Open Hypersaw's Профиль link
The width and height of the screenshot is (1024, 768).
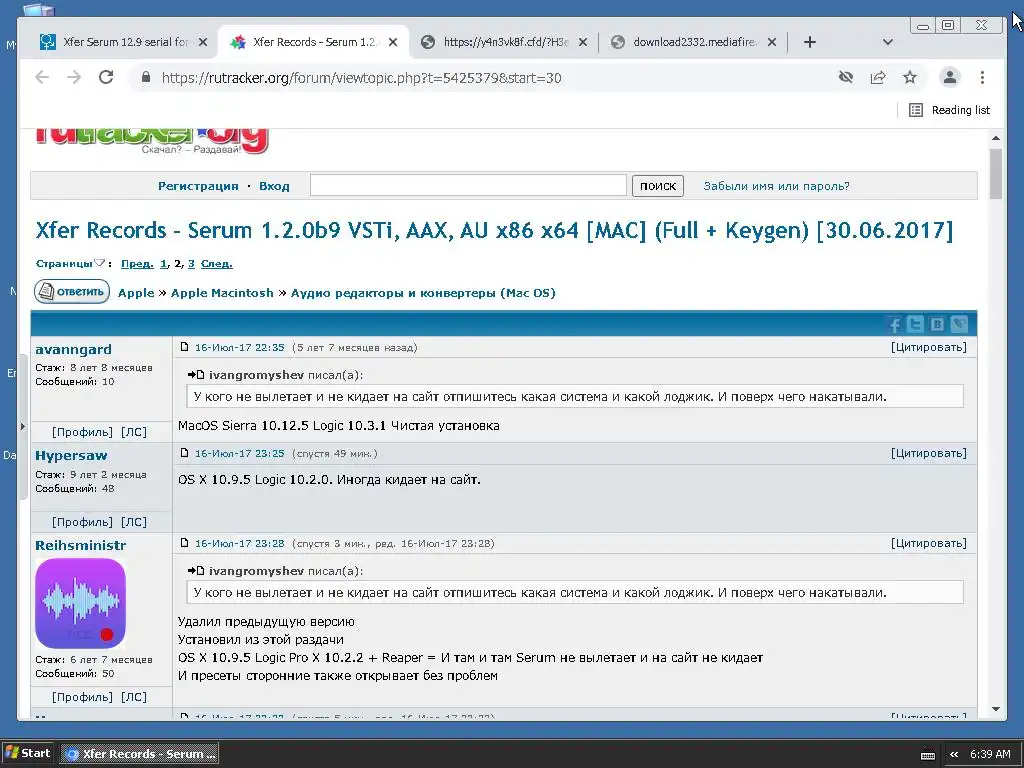click(x=83, y=522)
